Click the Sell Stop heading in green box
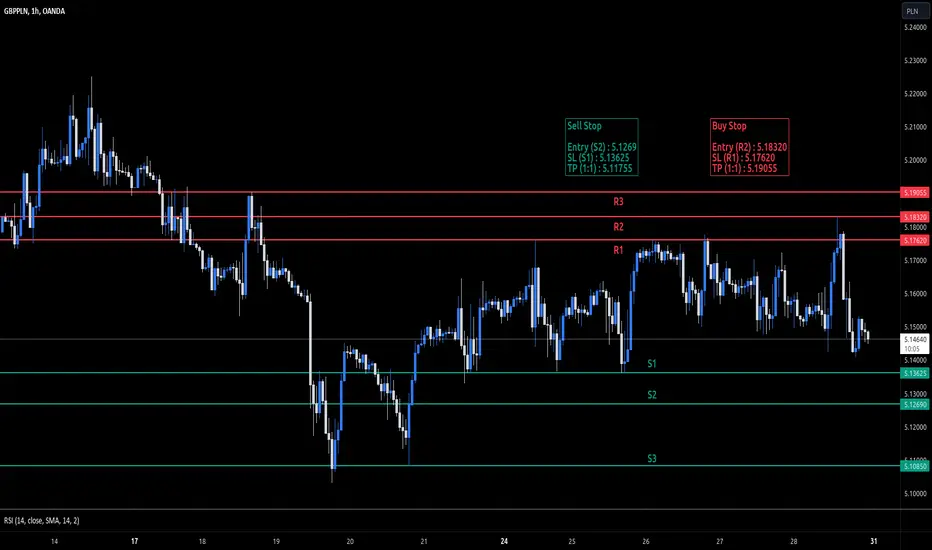This screenshot has width=932, height=550. coord(584,125)
